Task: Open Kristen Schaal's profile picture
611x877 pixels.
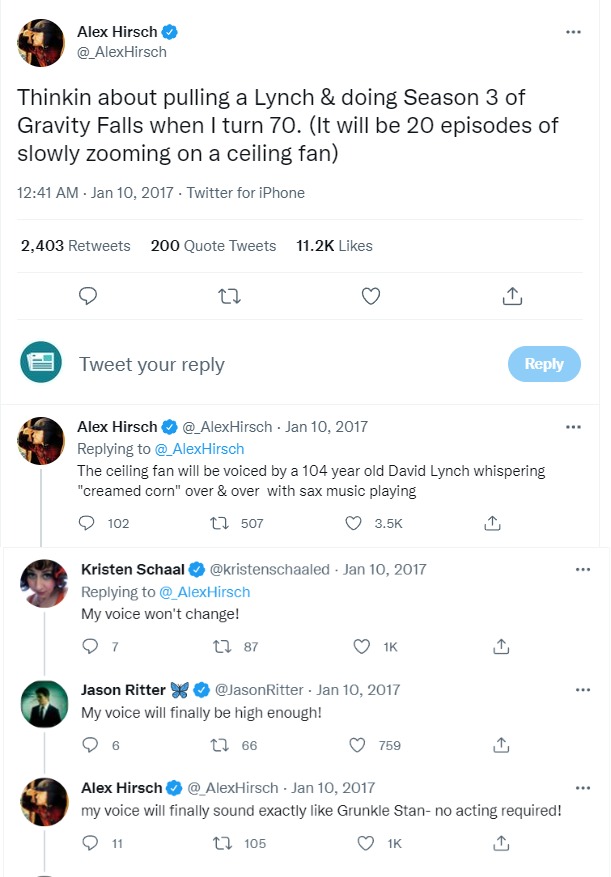Action: (x=44, y=583)
